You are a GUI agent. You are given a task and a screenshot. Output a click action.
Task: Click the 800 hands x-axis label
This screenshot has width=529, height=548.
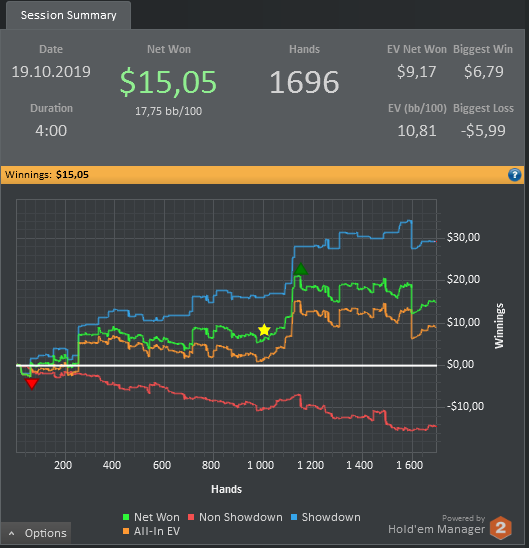pos(211,465)
